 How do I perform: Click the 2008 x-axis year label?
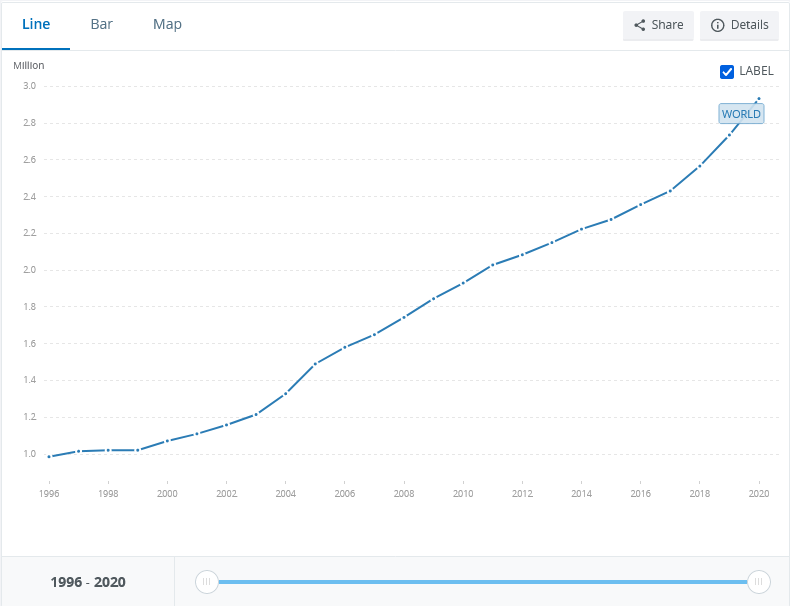click(404, 494)
